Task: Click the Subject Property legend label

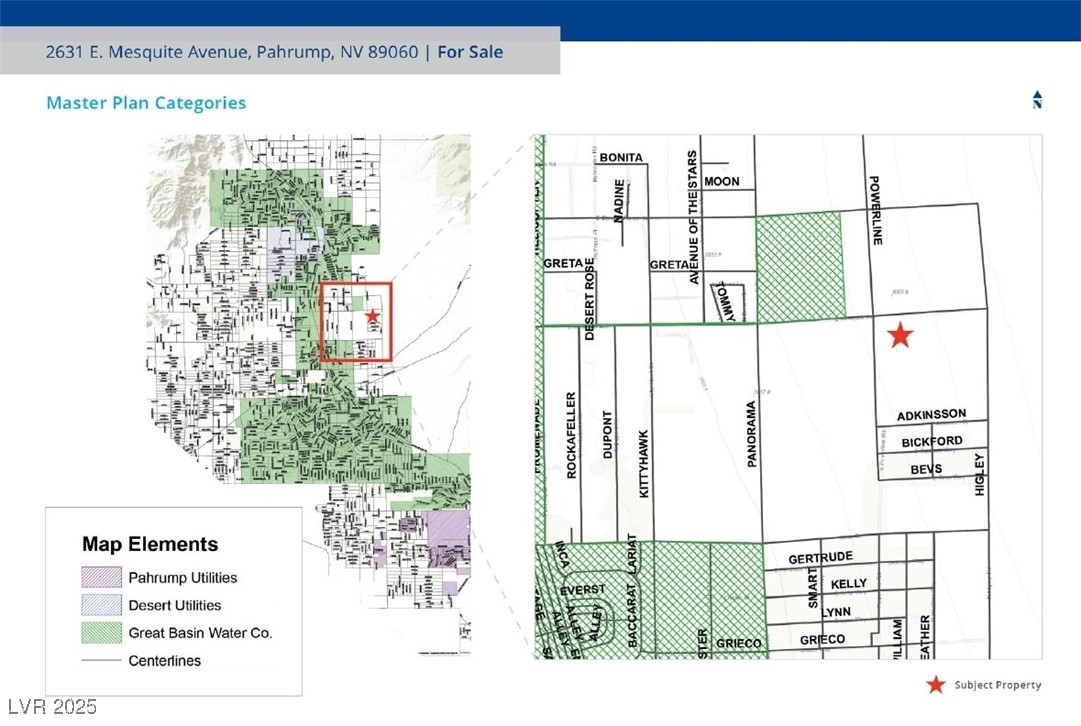Action: [x=997, y=685]
